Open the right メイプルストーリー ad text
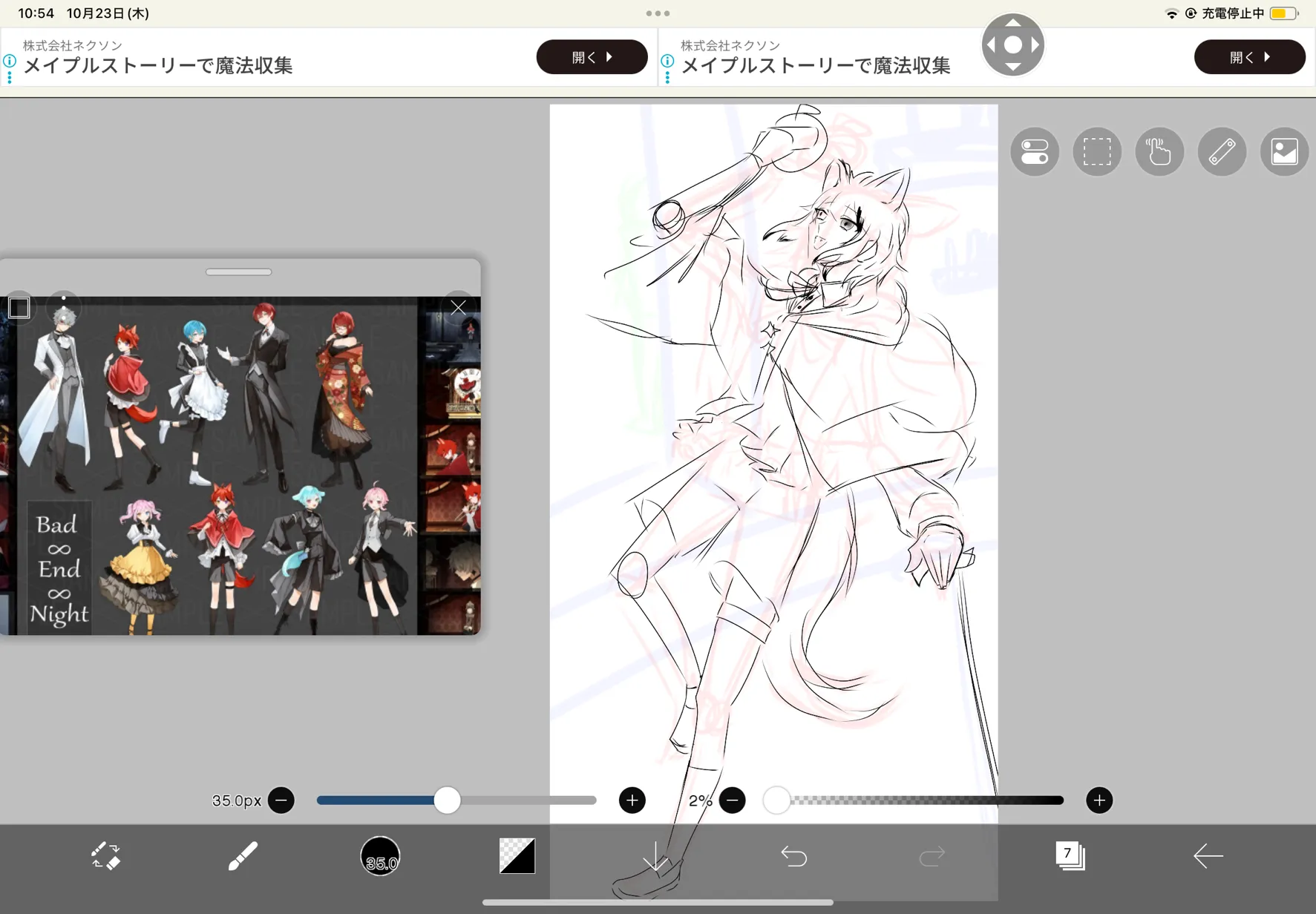 (x=816, y=66)
